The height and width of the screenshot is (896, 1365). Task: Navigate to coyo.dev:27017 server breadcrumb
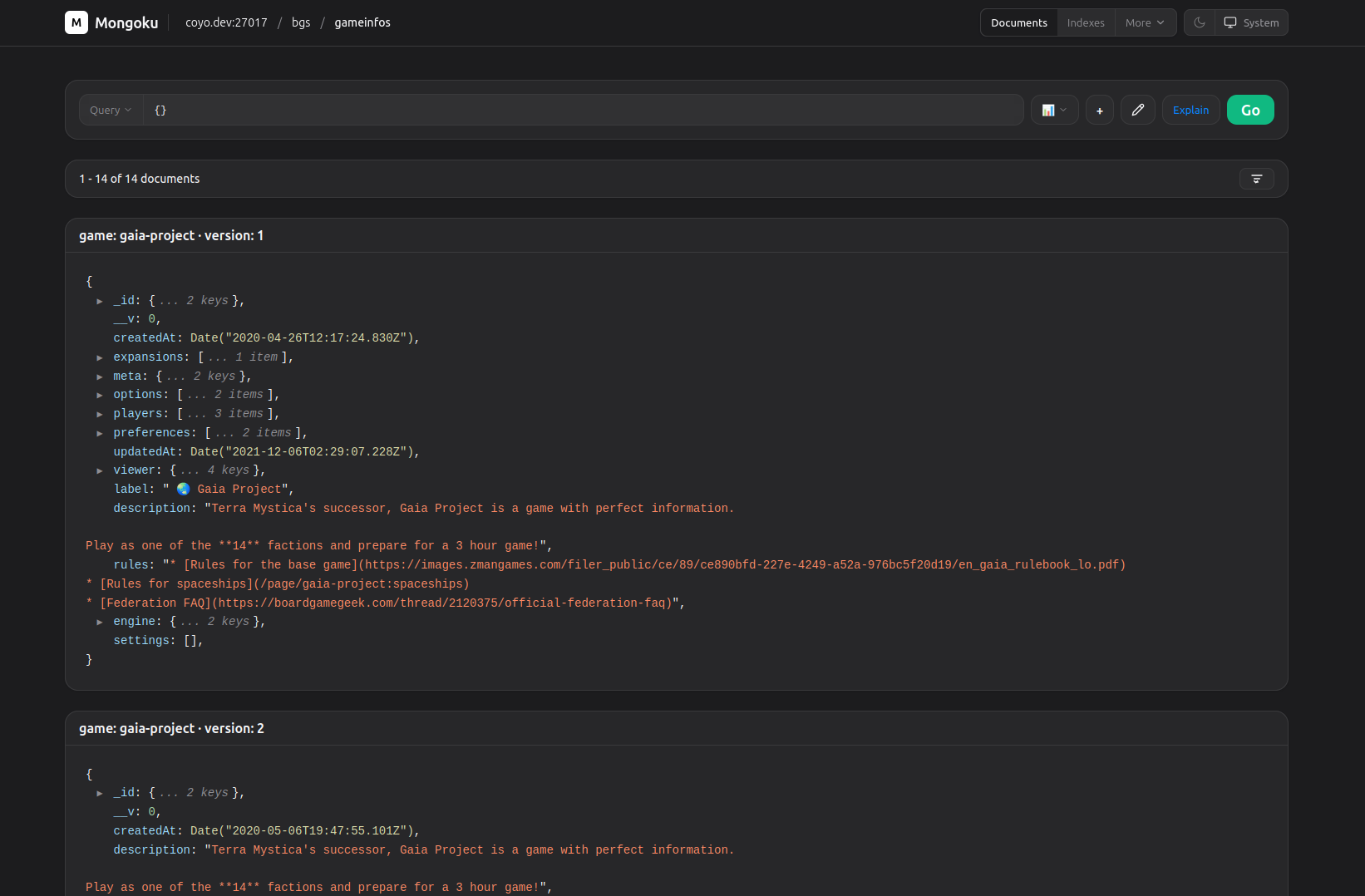tap(226, 22)
